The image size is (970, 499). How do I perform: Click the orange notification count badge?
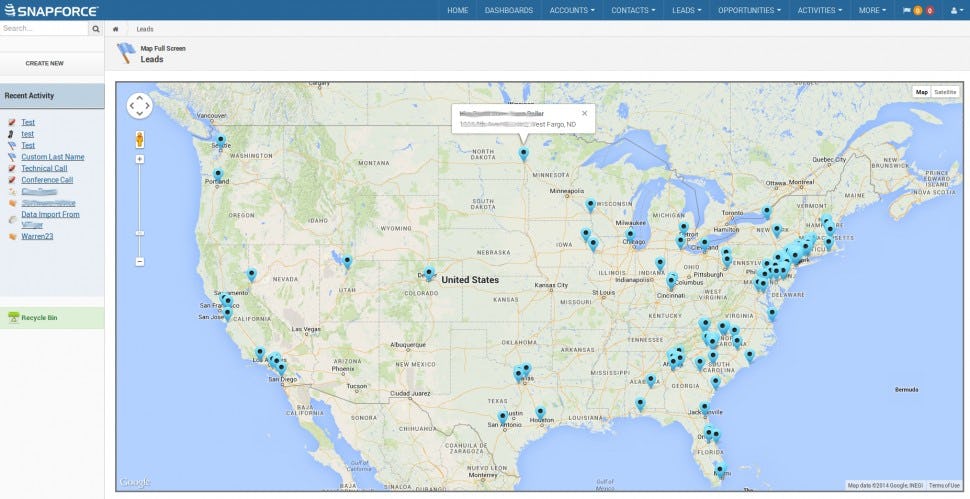[x=917, y=11]
